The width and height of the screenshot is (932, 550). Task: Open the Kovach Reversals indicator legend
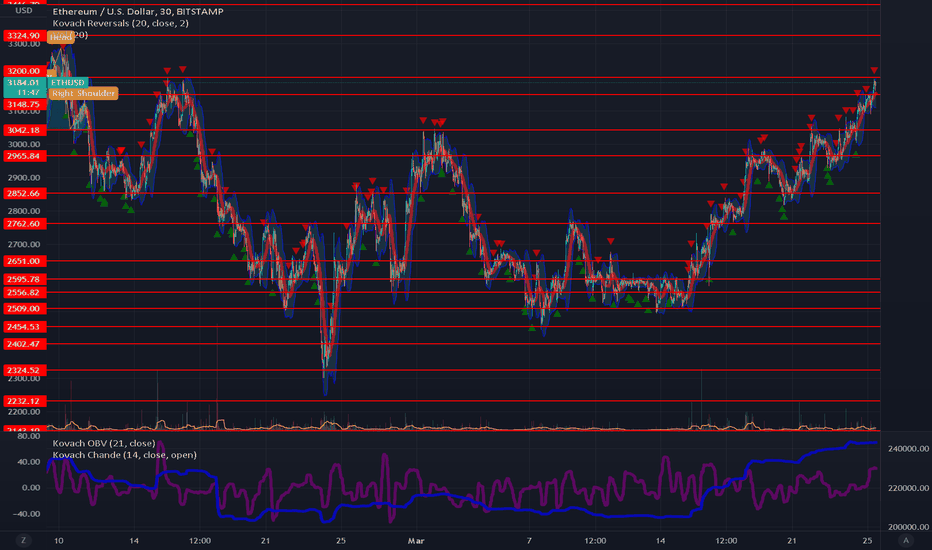tap(121, 23)
